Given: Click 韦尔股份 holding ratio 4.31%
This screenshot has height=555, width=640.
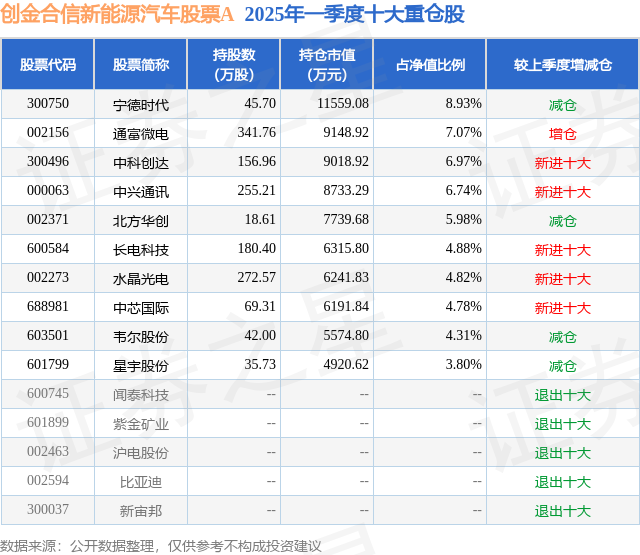Looking at the screenshot, I should coord(463,335).
